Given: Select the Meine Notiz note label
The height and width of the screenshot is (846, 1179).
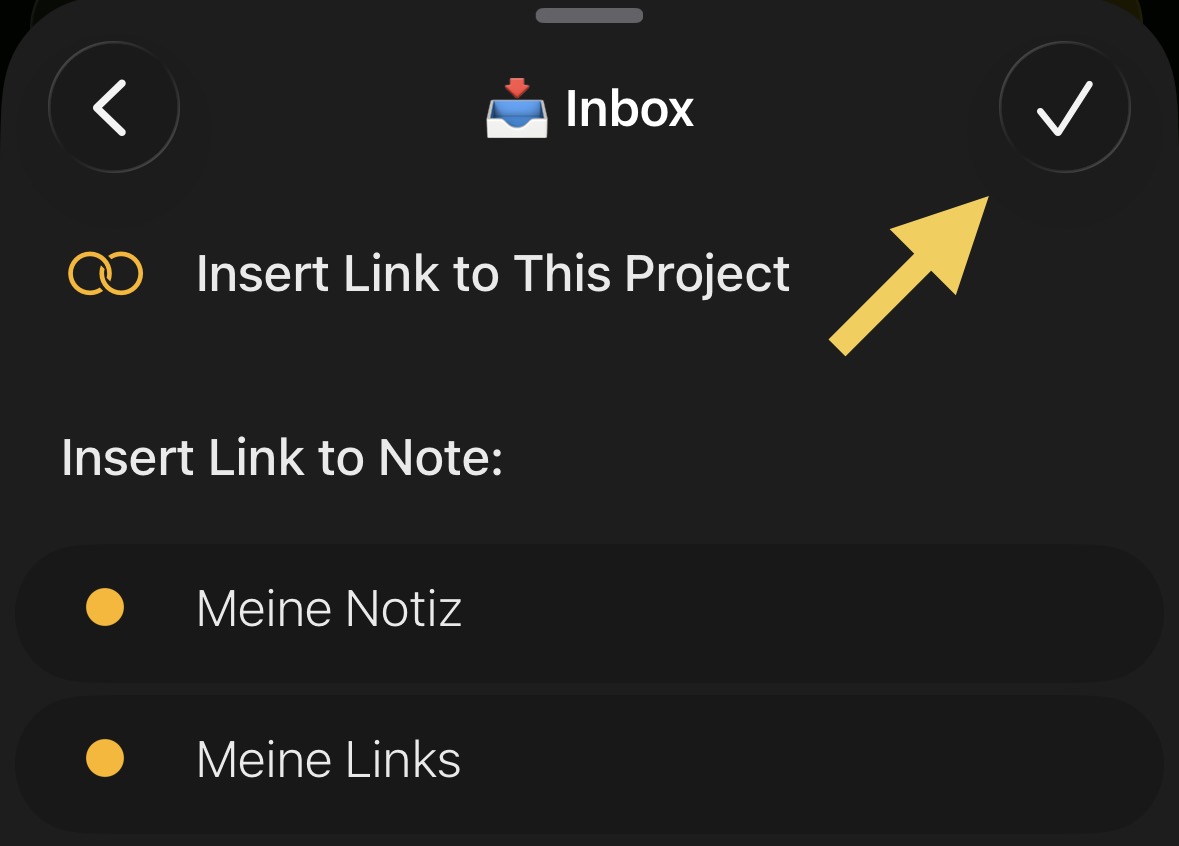Looking at the screenshot, I should point(329,608).
